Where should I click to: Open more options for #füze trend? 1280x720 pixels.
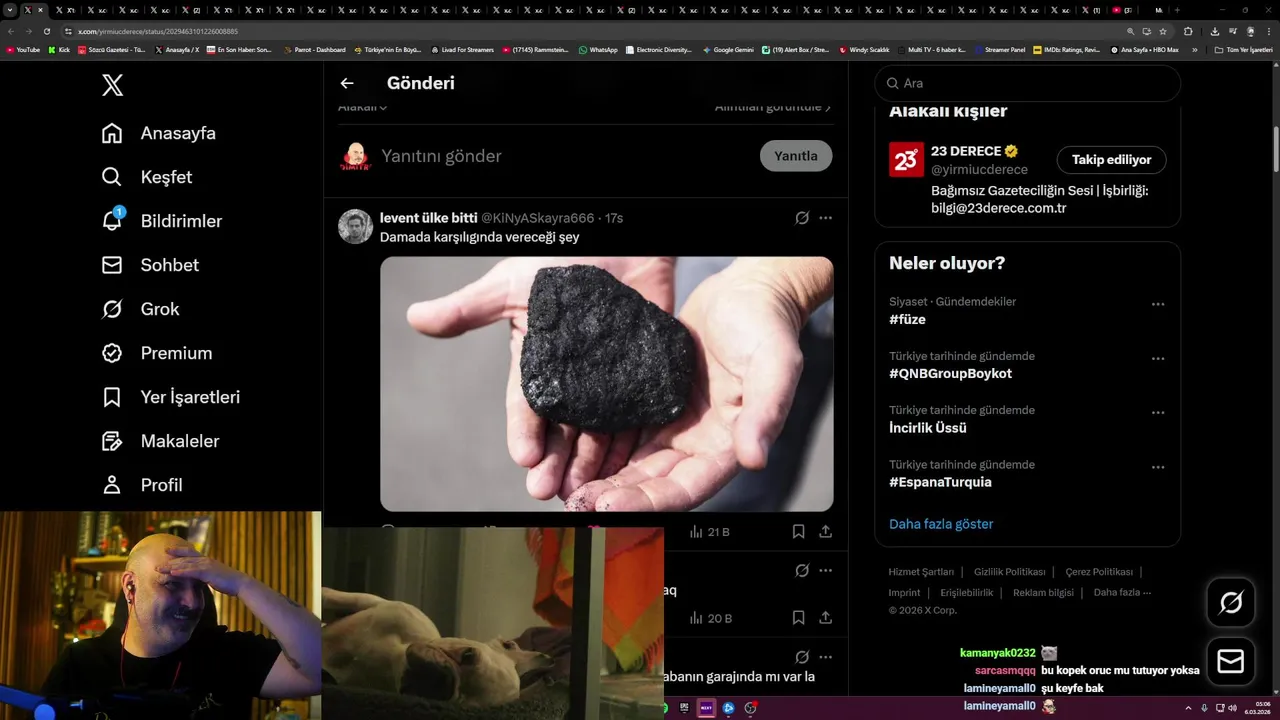1158,304
